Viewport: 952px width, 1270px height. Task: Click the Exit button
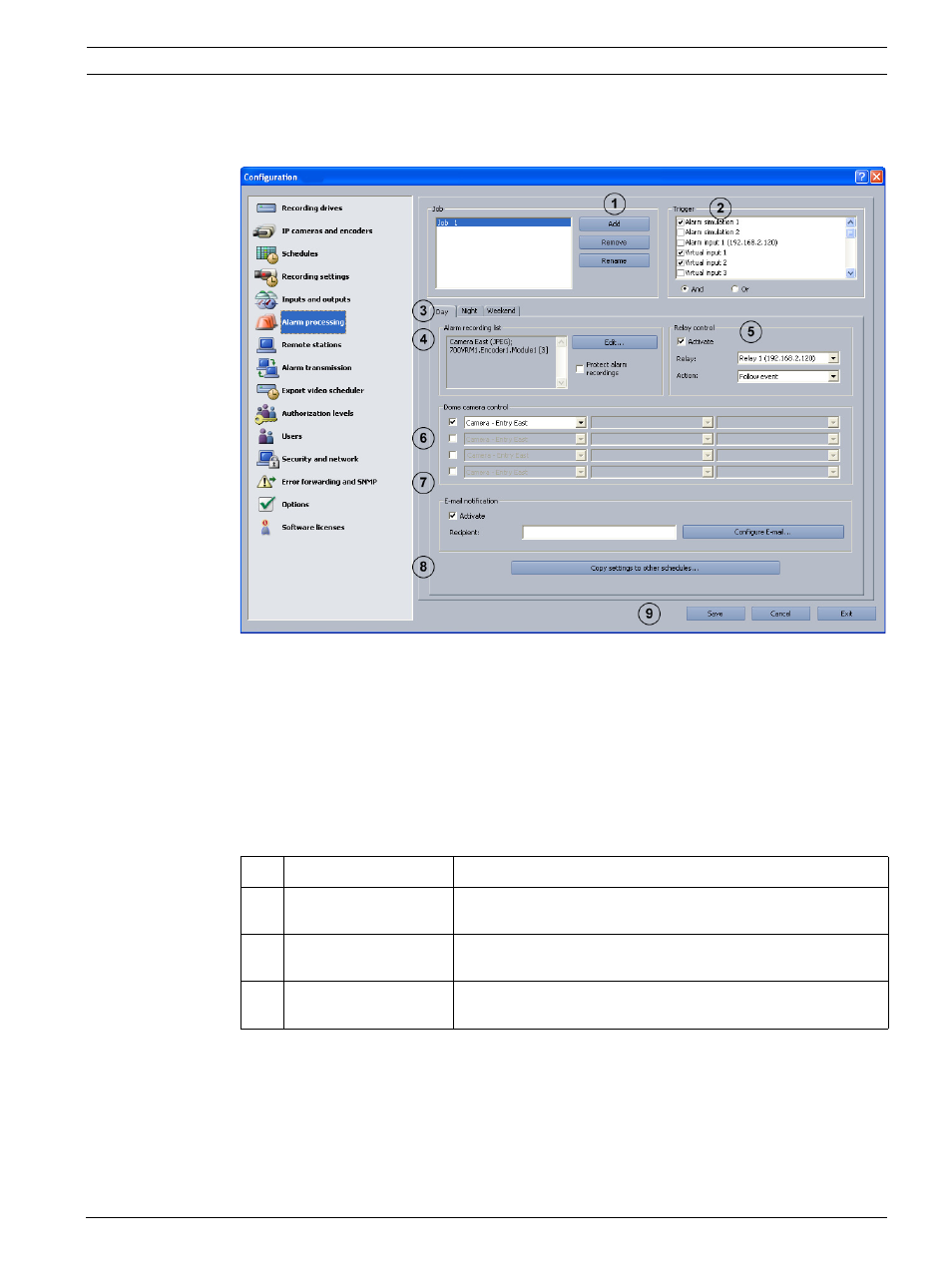846,615
